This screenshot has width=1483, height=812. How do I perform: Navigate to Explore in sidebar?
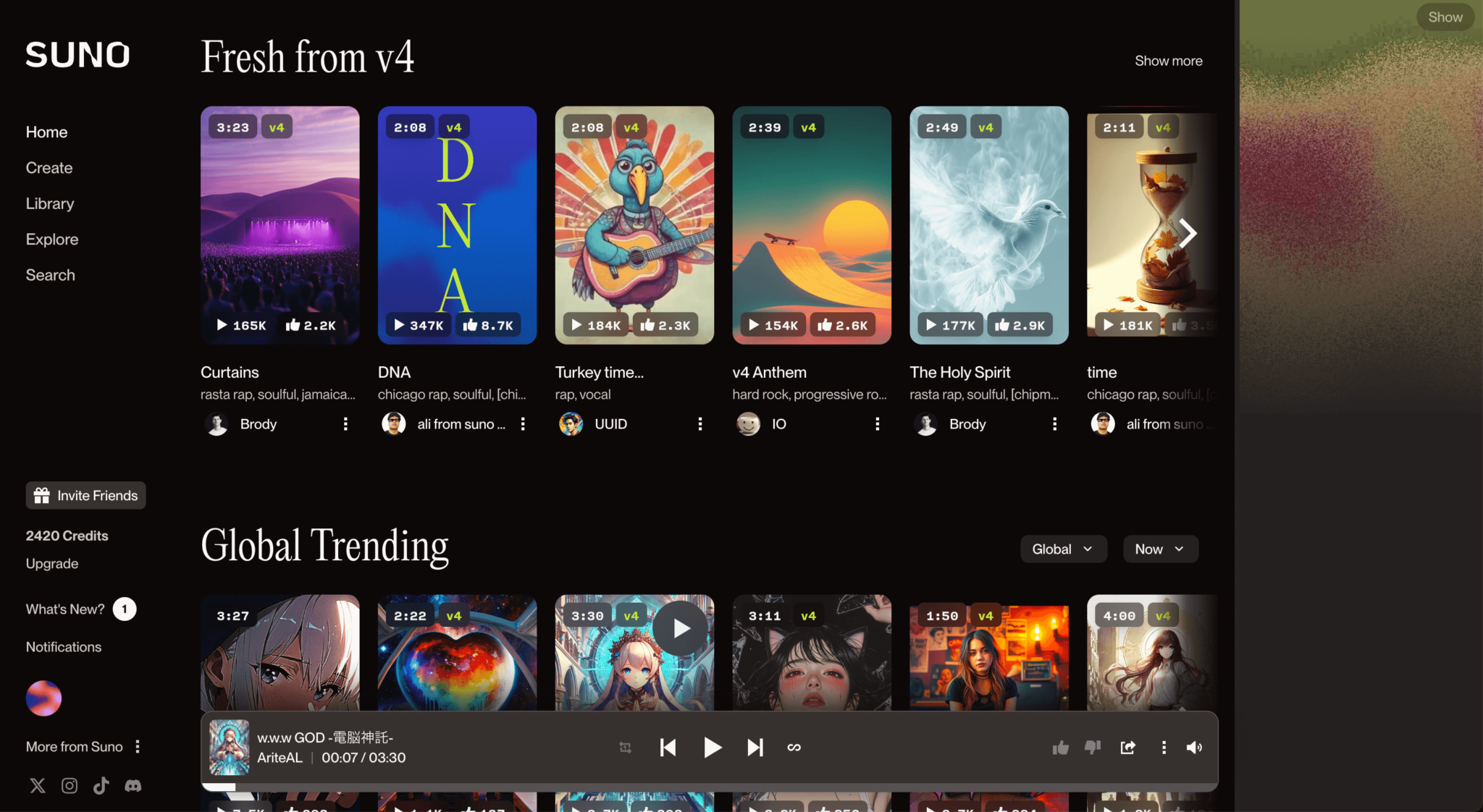coord(52,240)
